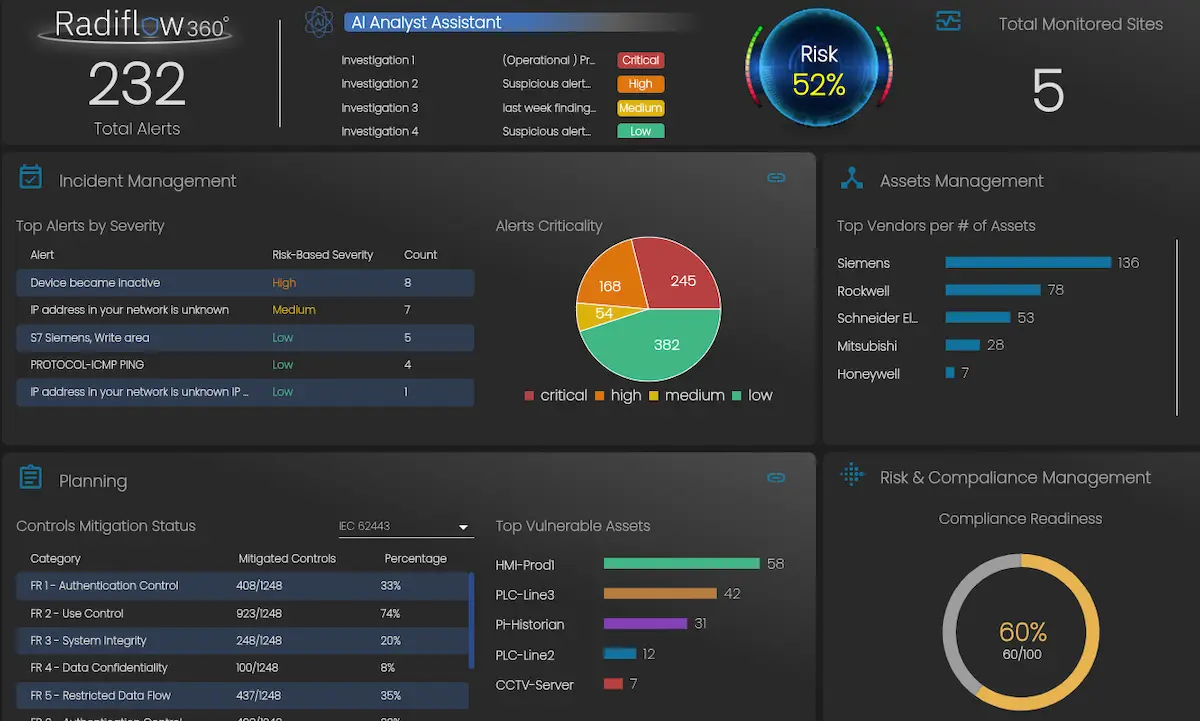
Task: Toggle the low legend item
Action: point(753,395)
